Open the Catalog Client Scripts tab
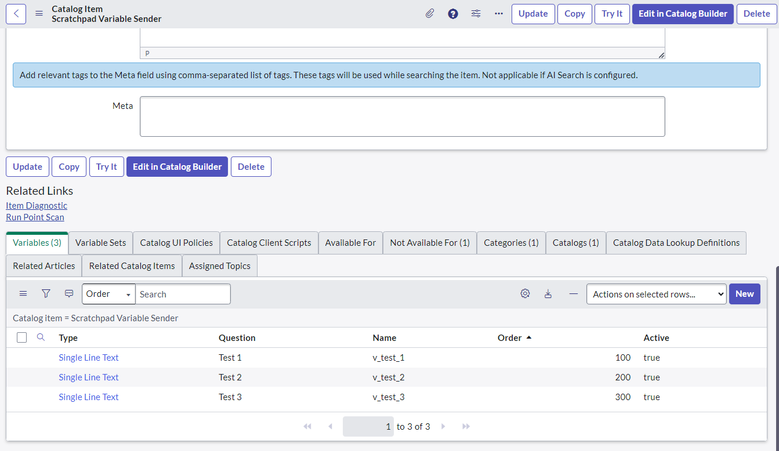The height and width of the screenshot is (451, 779). pyautogui.click(x=269, y=243)
